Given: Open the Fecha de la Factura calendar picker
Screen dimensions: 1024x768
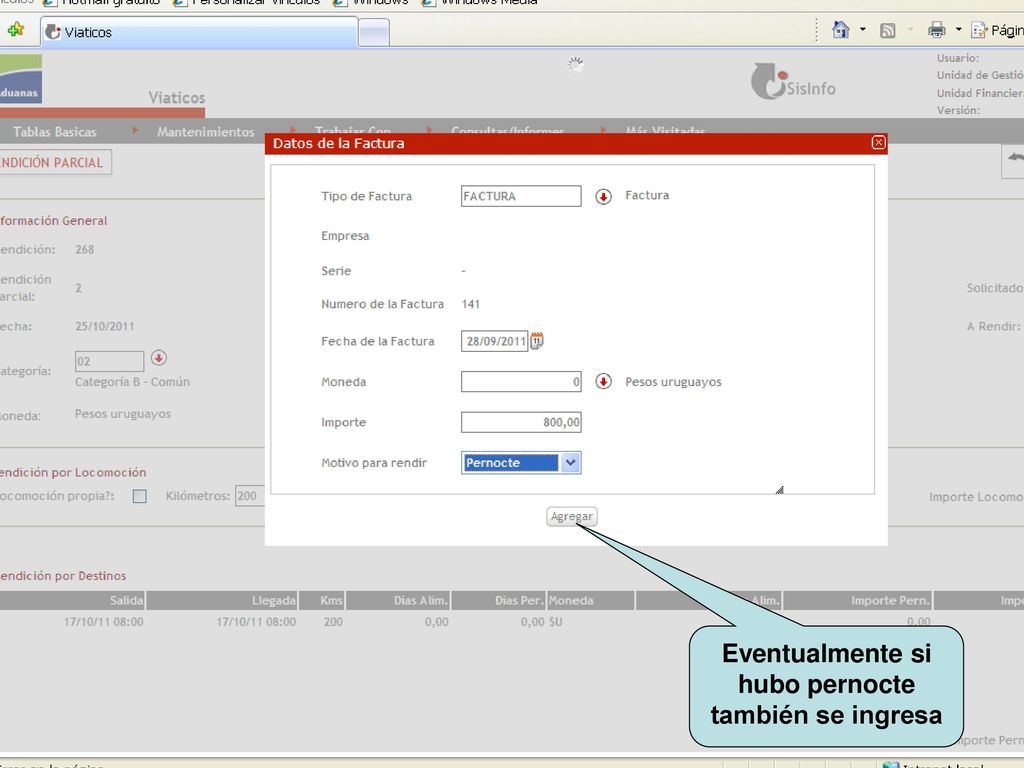Looking at the screenshot, I should [537, 341].
